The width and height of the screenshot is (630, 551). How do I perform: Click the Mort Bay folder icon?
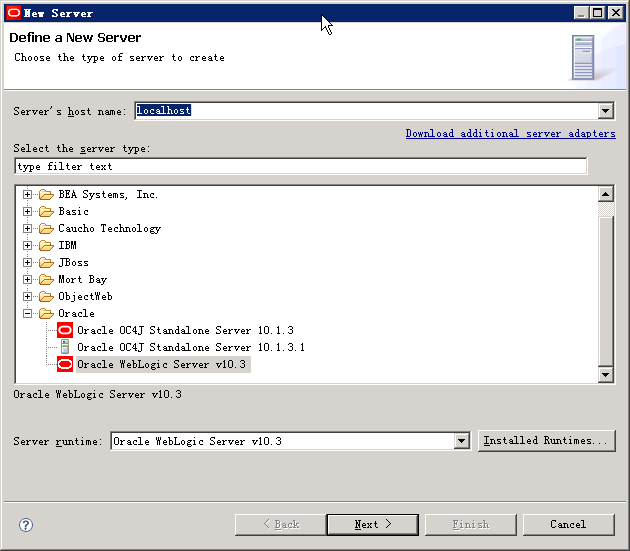point(46,280)
